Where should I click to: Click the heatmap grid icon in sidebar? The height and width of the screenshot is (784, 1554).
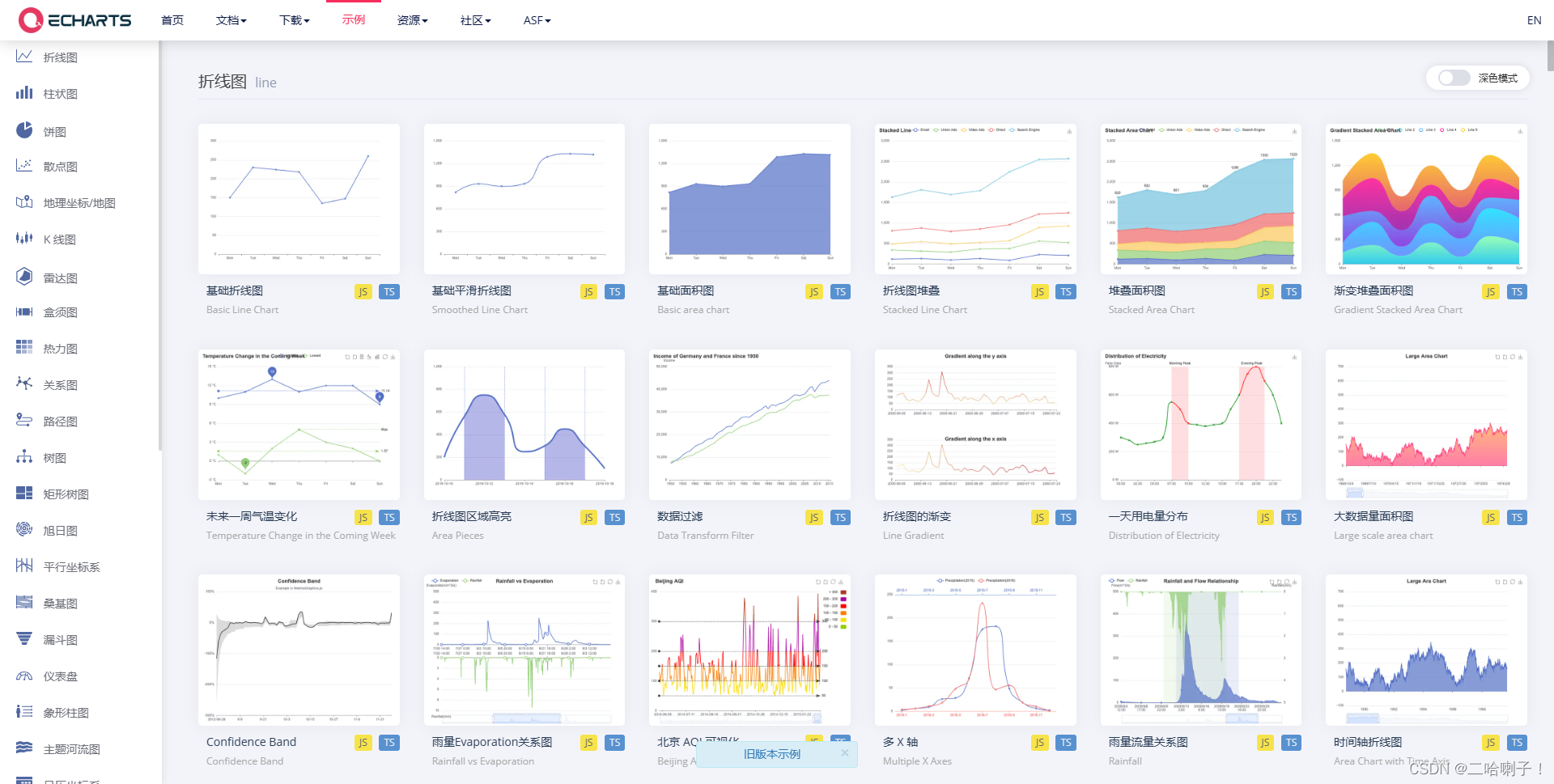24,347
